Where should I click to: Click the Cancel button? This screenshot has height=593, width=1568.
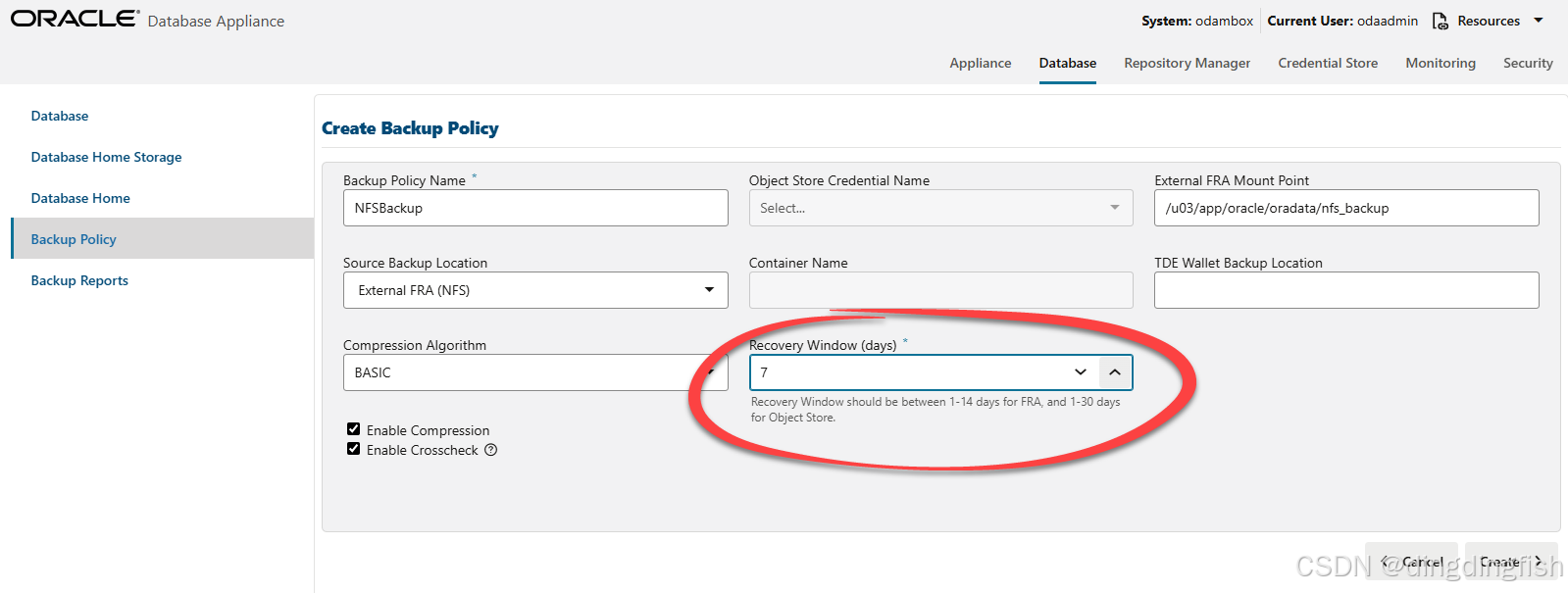pyautogui.click(x=1411, y=562)
